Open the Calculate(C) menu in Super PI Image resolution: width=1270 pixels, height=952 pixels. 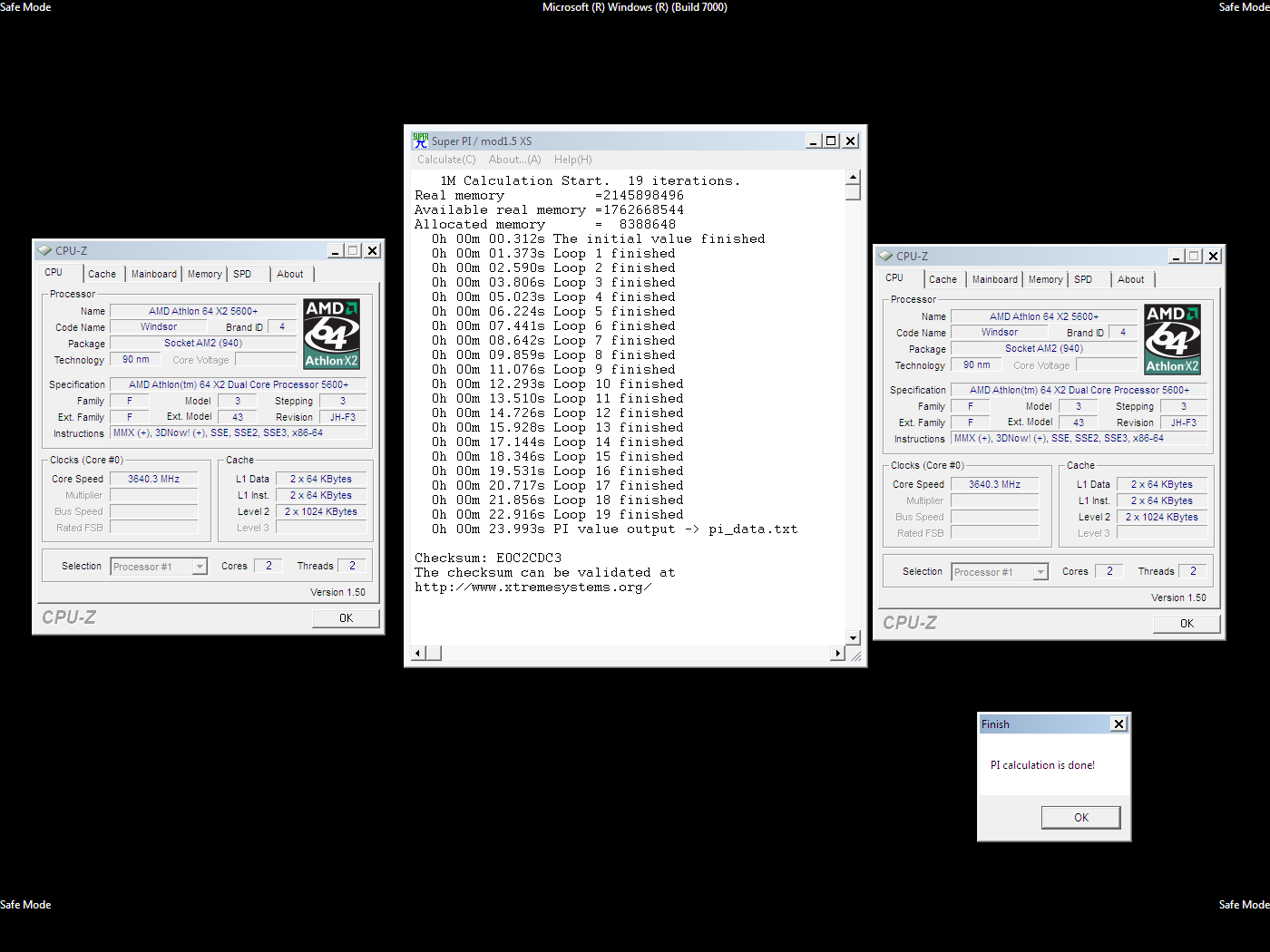click(446, 160)
